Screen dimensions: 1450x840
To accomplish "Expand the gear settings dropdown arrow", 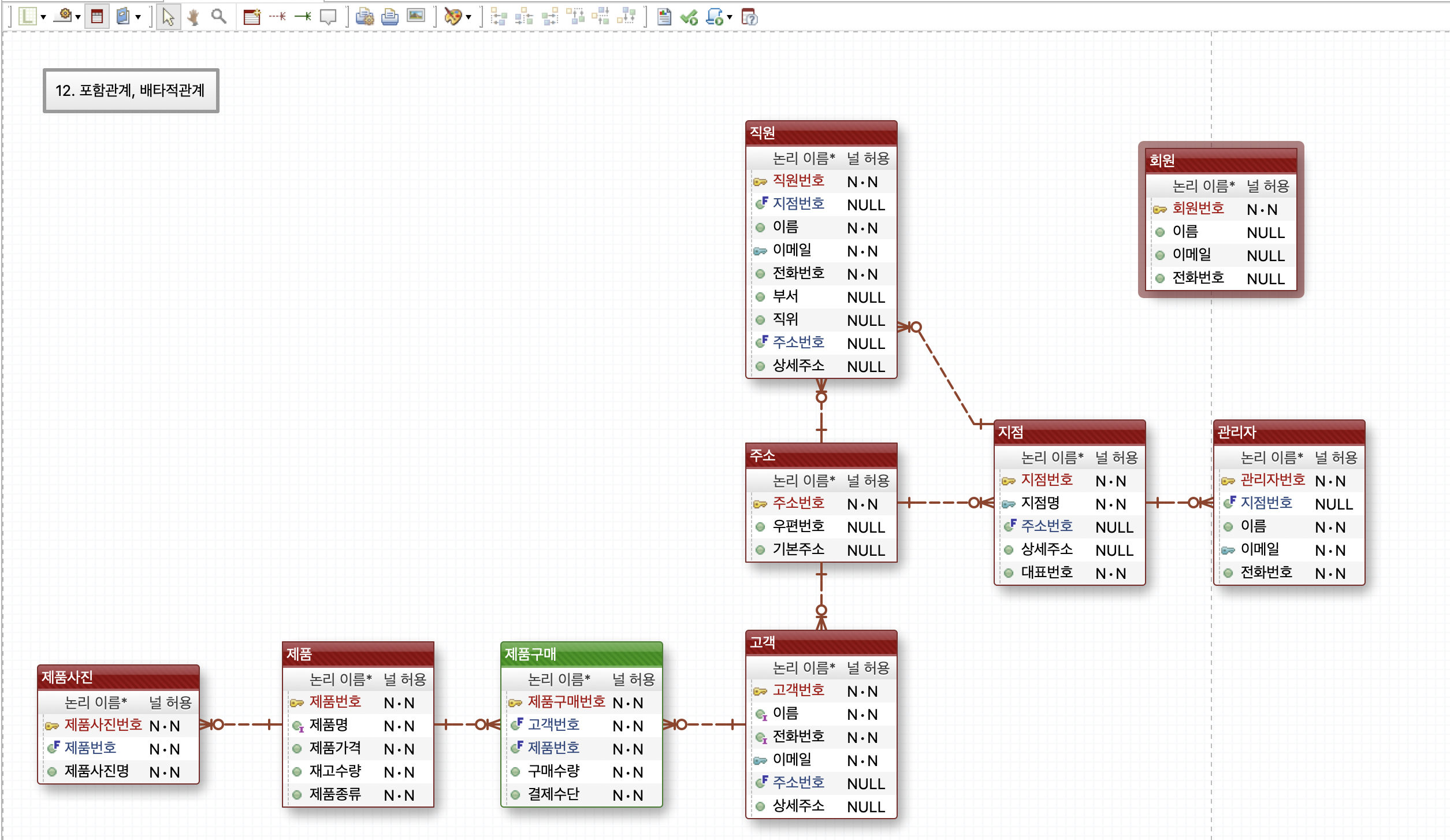I will click(78, 17).
